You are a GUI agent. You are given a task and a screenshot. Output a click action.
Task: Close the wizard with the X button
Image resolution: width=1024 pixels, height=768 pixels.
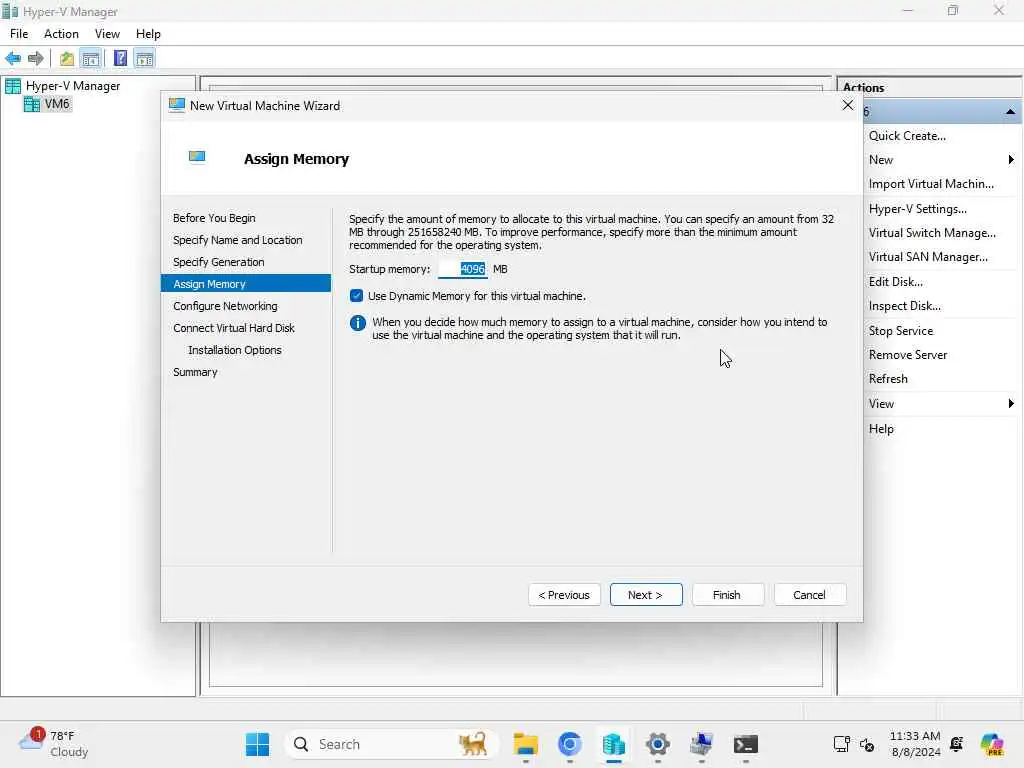pyautogui.click(x=848, y=105)
